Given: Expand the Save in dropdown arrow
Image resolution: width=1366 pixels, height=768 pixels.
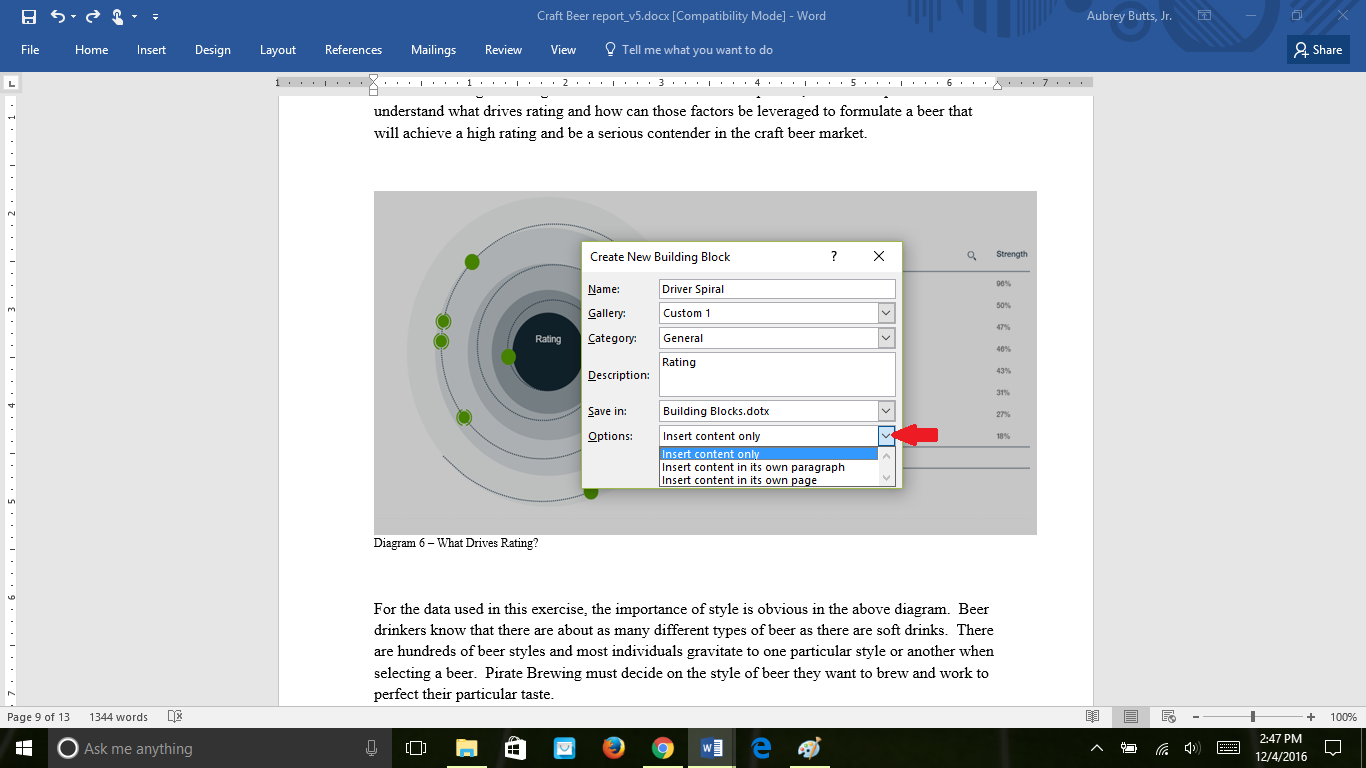Looking at the screenshot, I should [x=886, y=411].
